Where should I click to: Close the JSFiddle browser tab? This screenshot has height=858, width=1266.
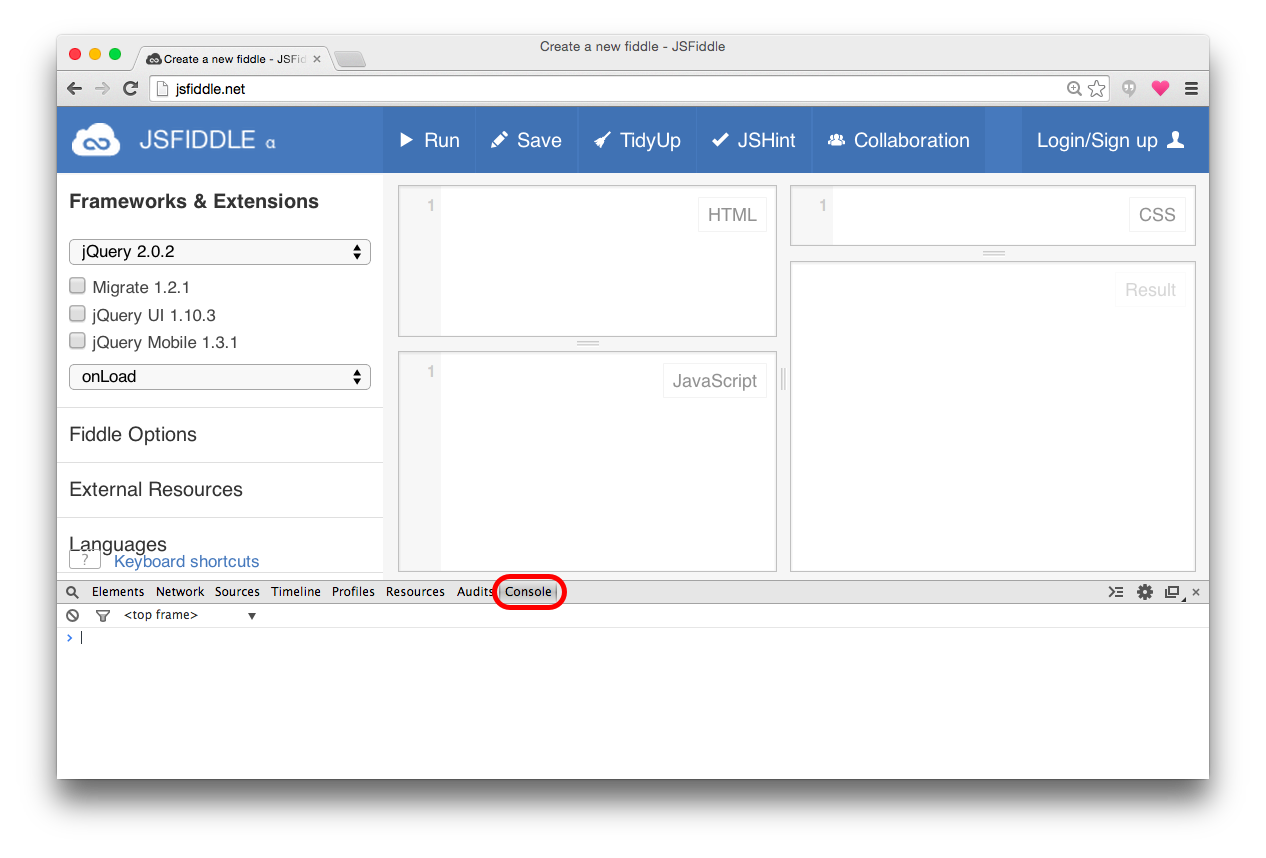click(317, 59)
